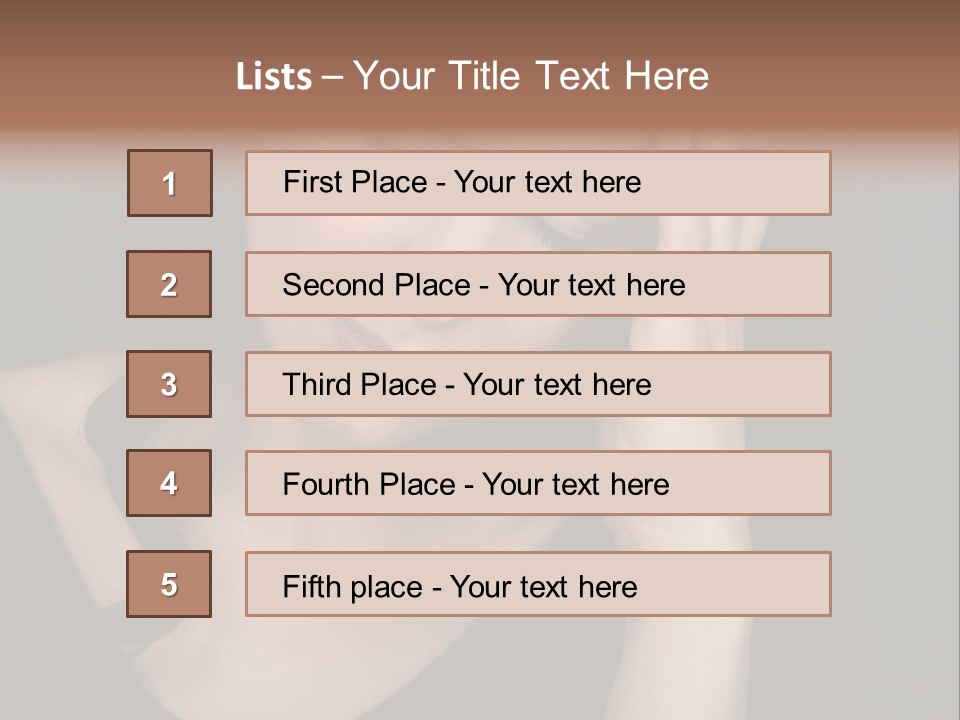Select the number 4 box

coord(169,483)
